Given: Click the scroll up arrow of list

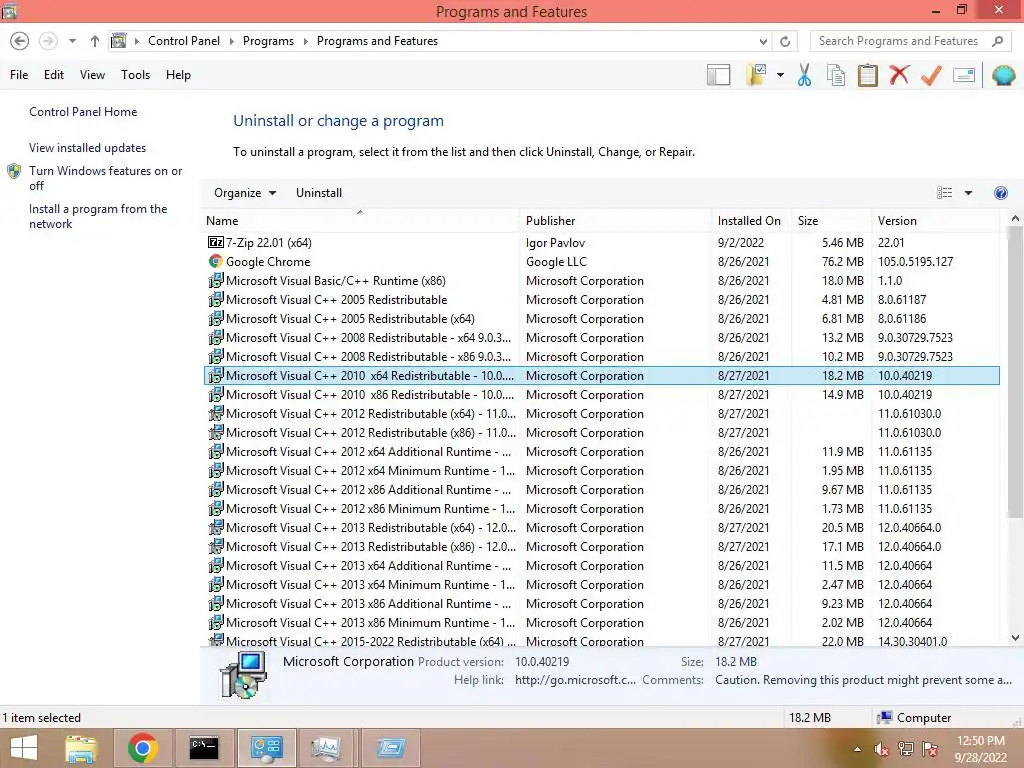Looking at the screenshot, I should (x=1015, y=218).
